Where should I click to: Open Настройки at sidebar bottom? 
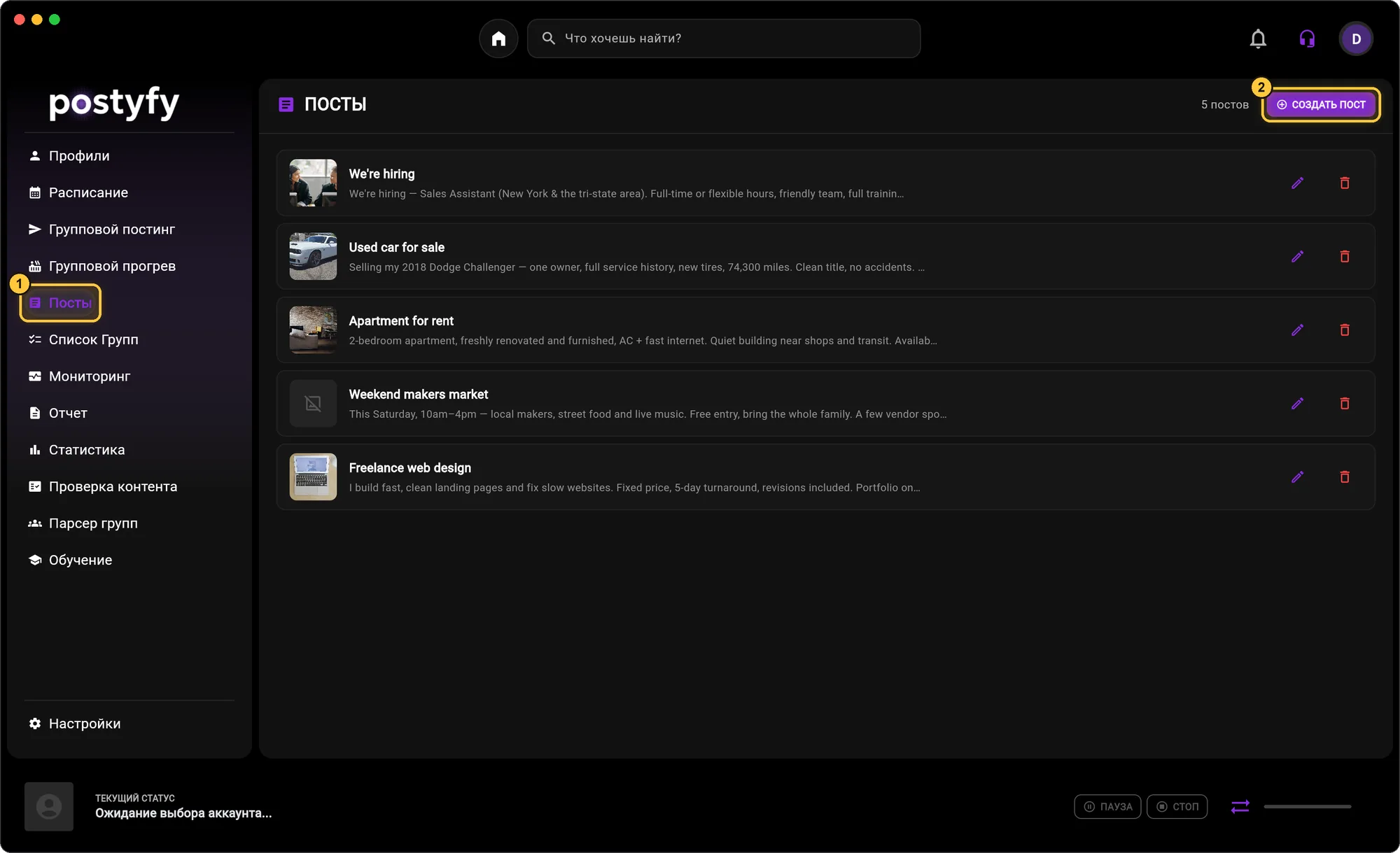74,724
